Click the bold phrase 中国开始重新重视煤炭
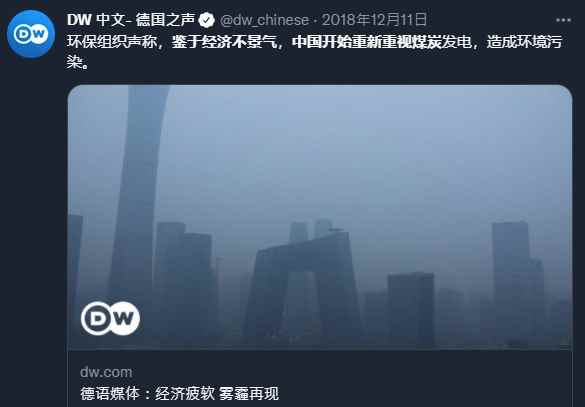Viewport: 585px width, 407px height. tap(367, 42)
